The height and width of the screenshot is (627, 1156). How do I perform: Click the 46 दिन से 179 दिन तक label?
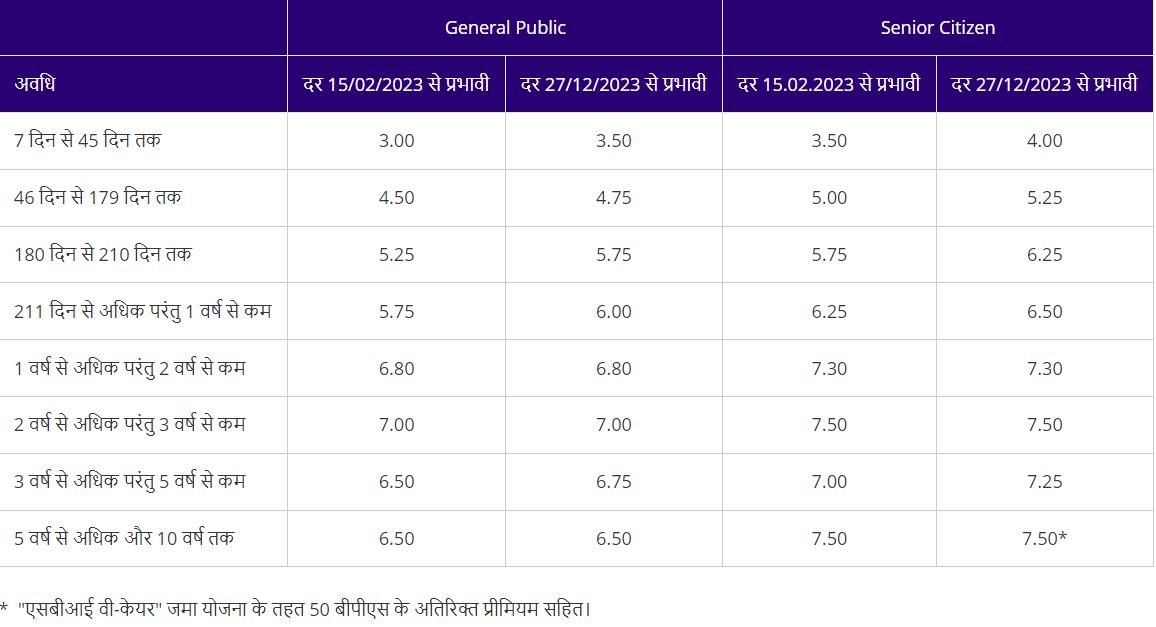point(98,198)
